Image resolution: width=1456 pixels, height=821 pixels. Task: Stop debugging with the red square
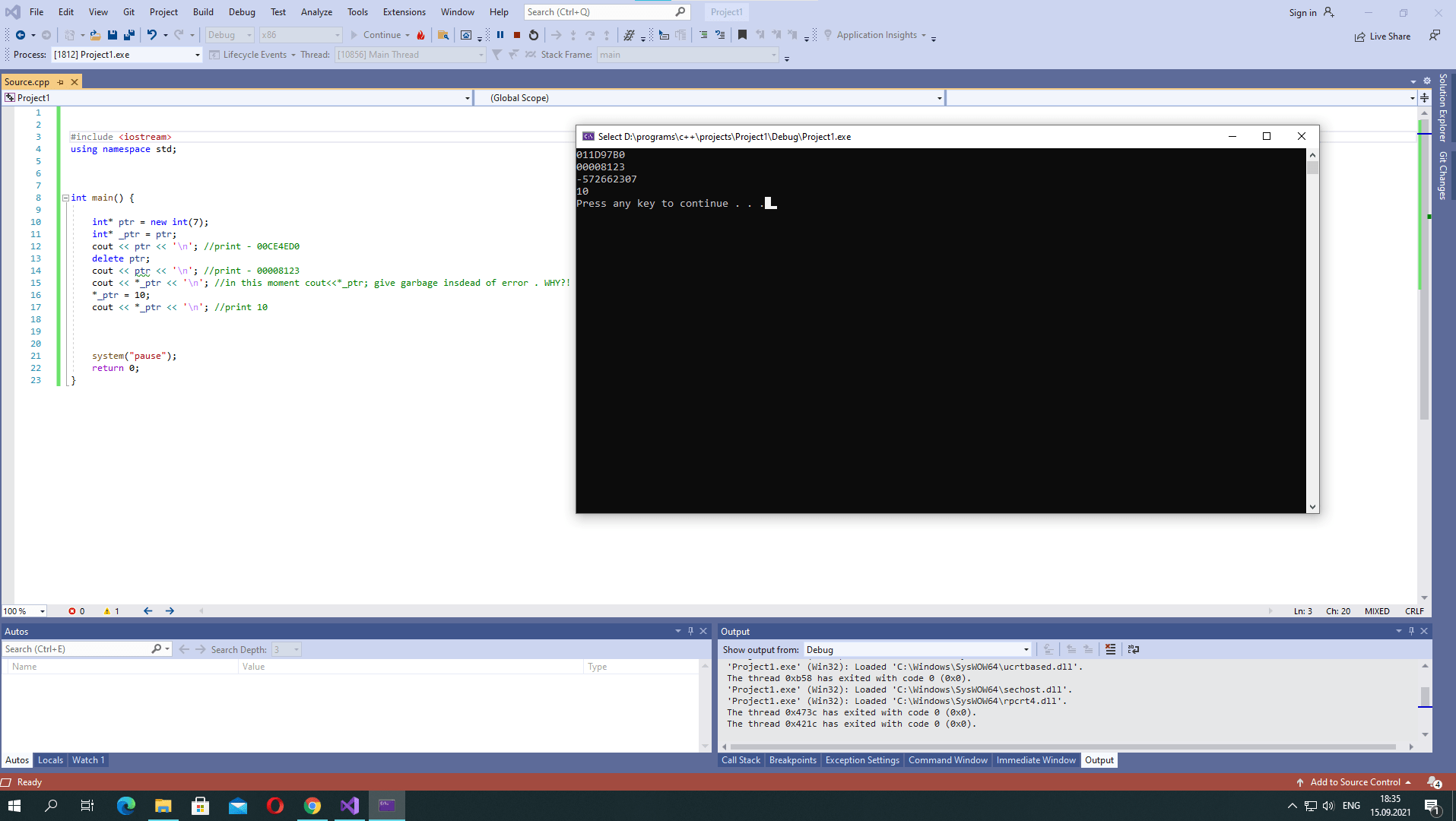(517, 35)
